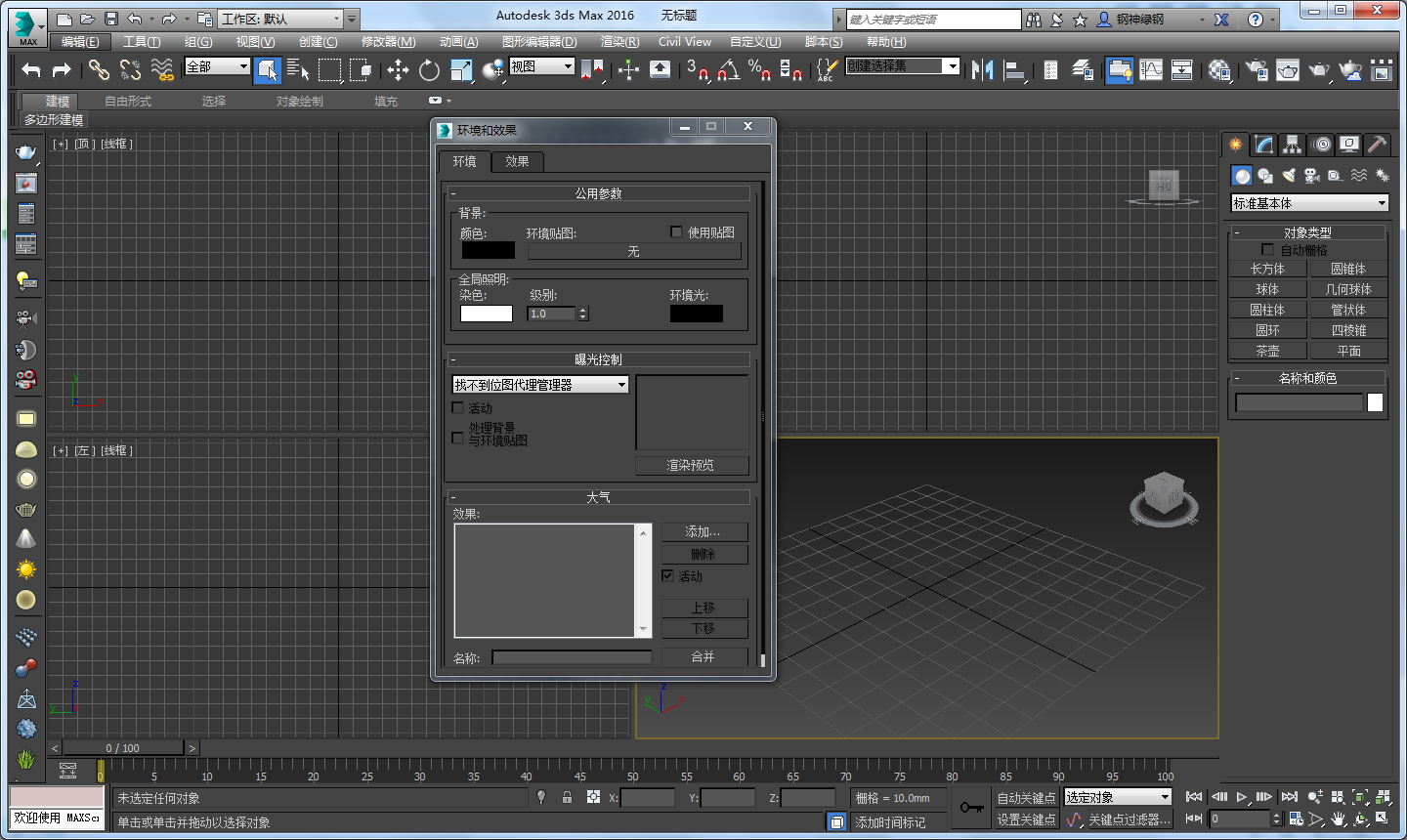The width and height of the screenshot is (1407, 840).
Task: Open the 创建选择集 named selection dropdown
Action: (x=903, y=65)
